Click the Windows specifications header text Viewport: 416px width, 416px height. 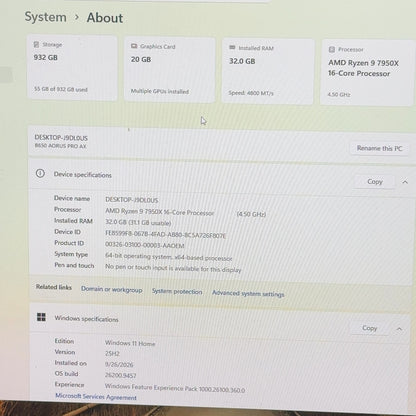pos(86,319)
